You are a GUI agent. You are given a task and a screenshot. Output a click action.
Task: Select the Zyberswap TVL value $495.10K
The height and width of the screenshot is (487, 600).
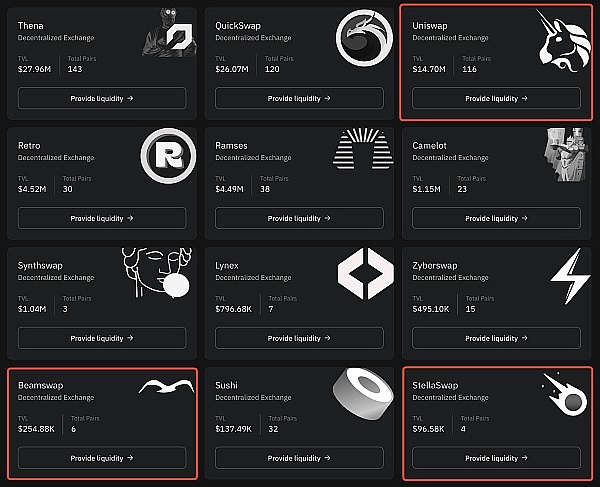point(431,307)
